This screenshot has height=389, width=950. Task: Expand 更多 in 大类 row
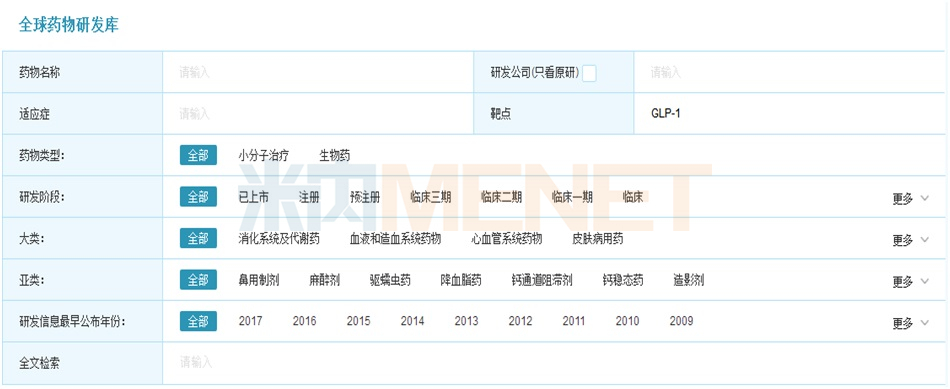(x=910, y=240)
